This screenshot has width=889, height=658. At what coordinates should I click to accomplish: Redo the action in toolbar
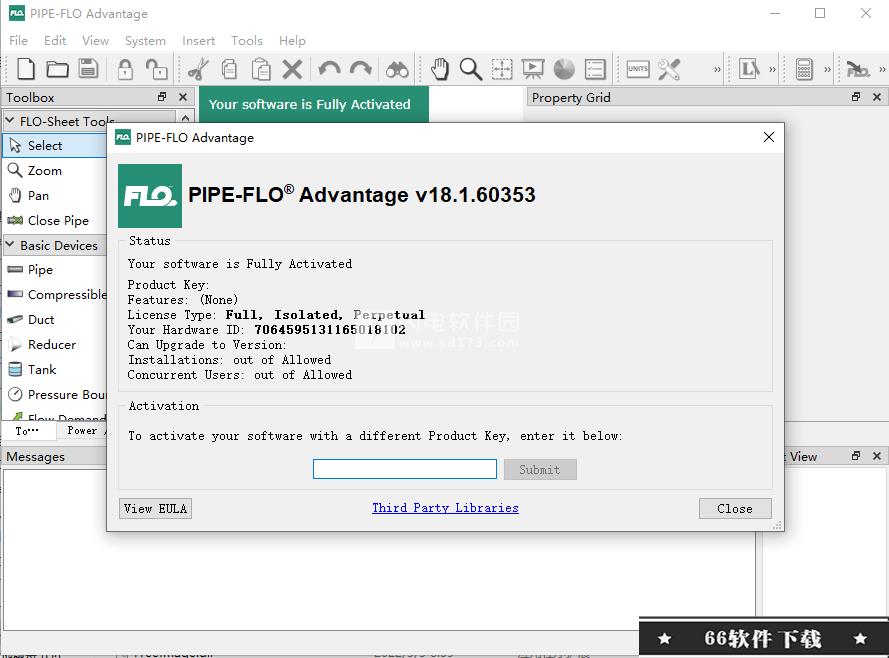(361, 69)
